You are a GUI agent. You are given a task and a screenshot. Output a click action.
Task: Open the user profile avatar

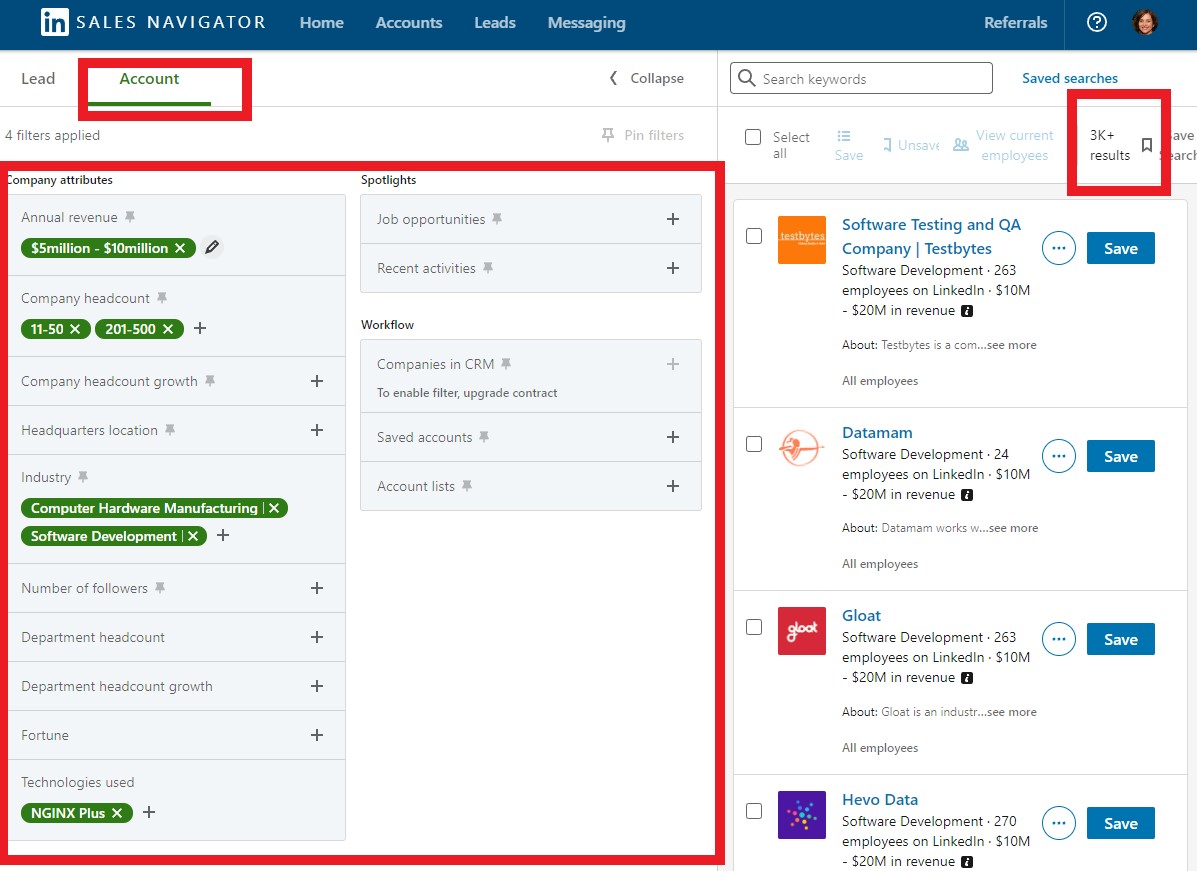[1145, 22]
